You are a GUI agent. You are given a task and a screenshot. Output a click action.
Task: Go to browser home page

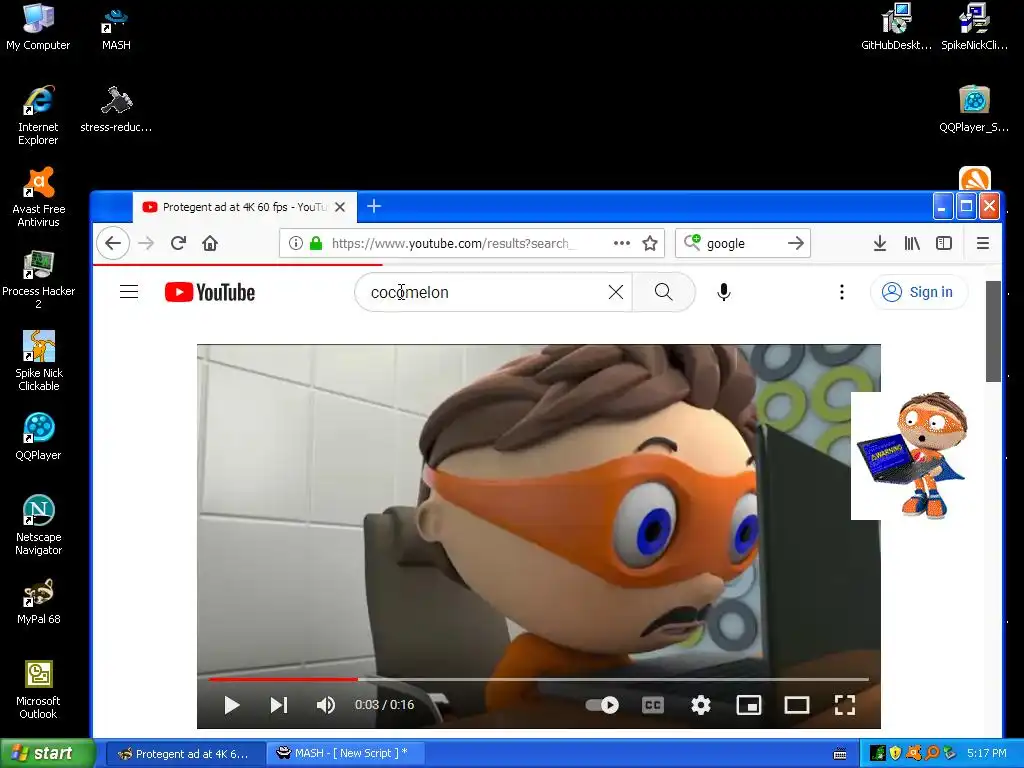(x=210, y=244)
